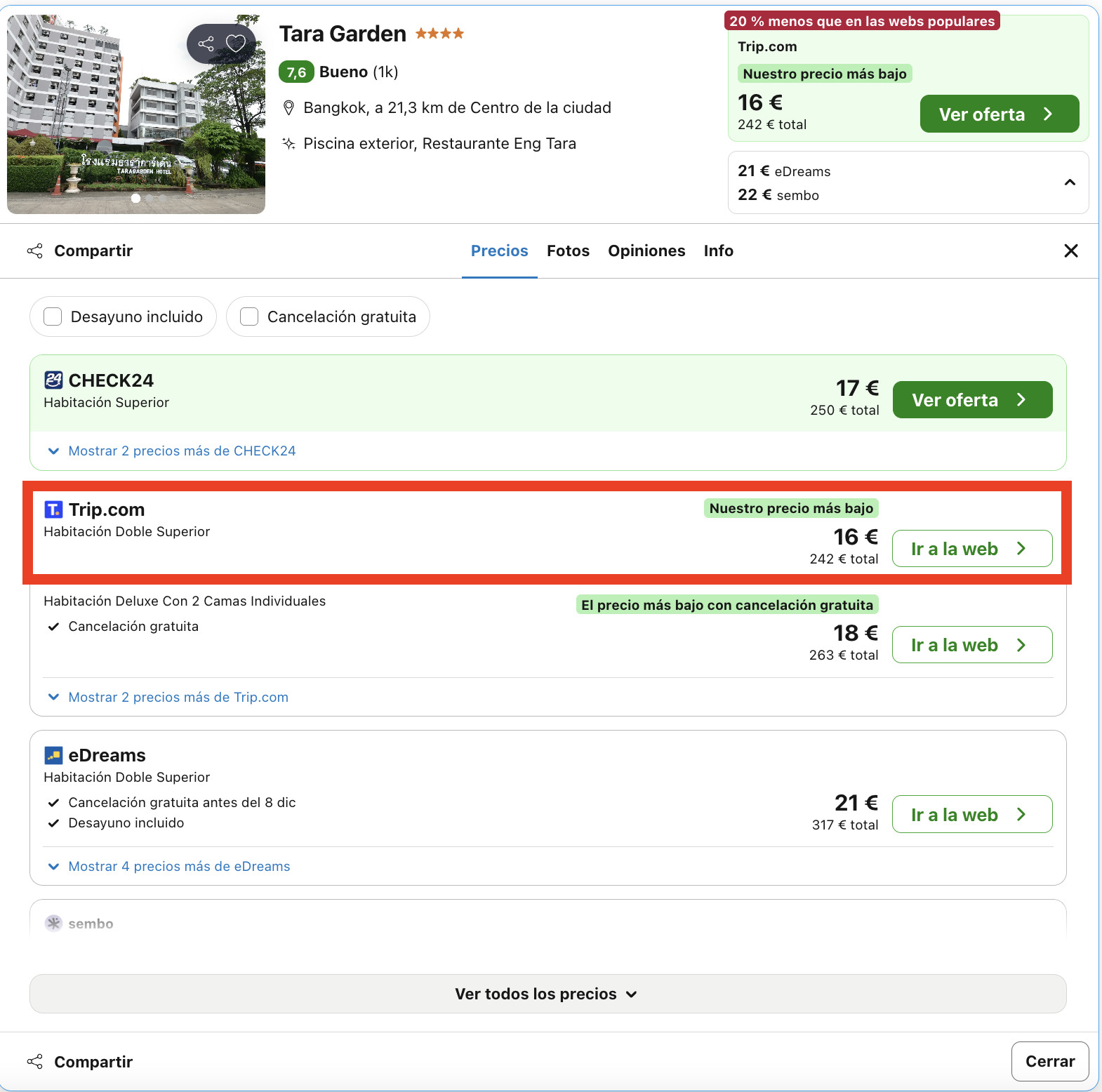The height and width of the screenshot is (1092, 1102).
Task: Click the eDreams logo icon
Action: point(53,755)
